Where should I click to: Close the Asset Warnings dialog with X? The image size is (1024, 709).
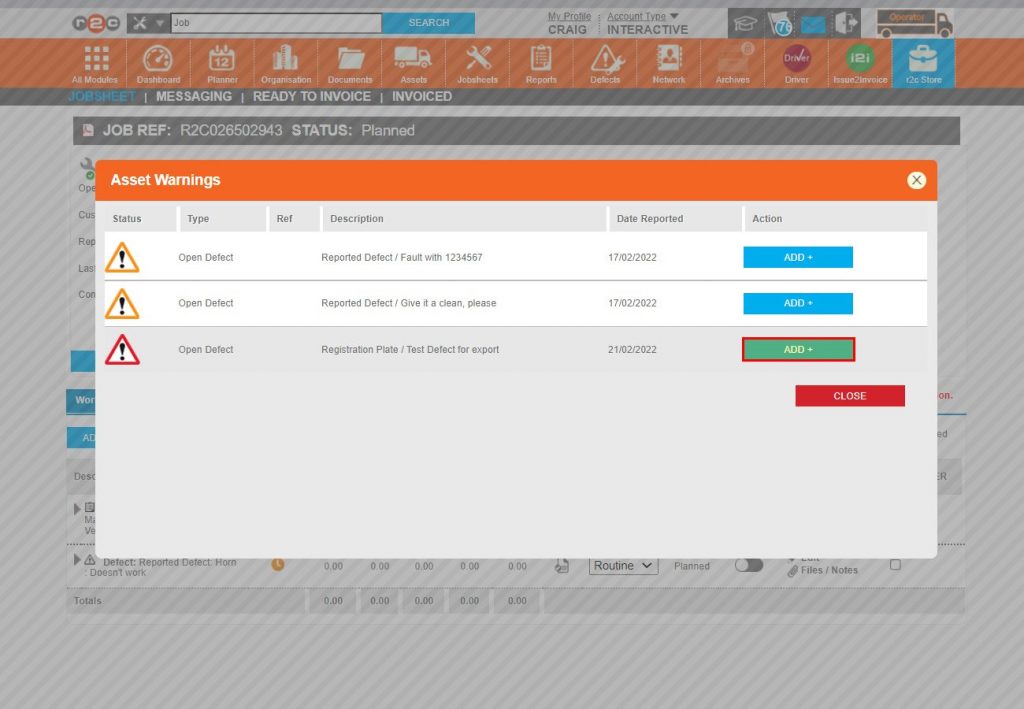pos(916,180)
